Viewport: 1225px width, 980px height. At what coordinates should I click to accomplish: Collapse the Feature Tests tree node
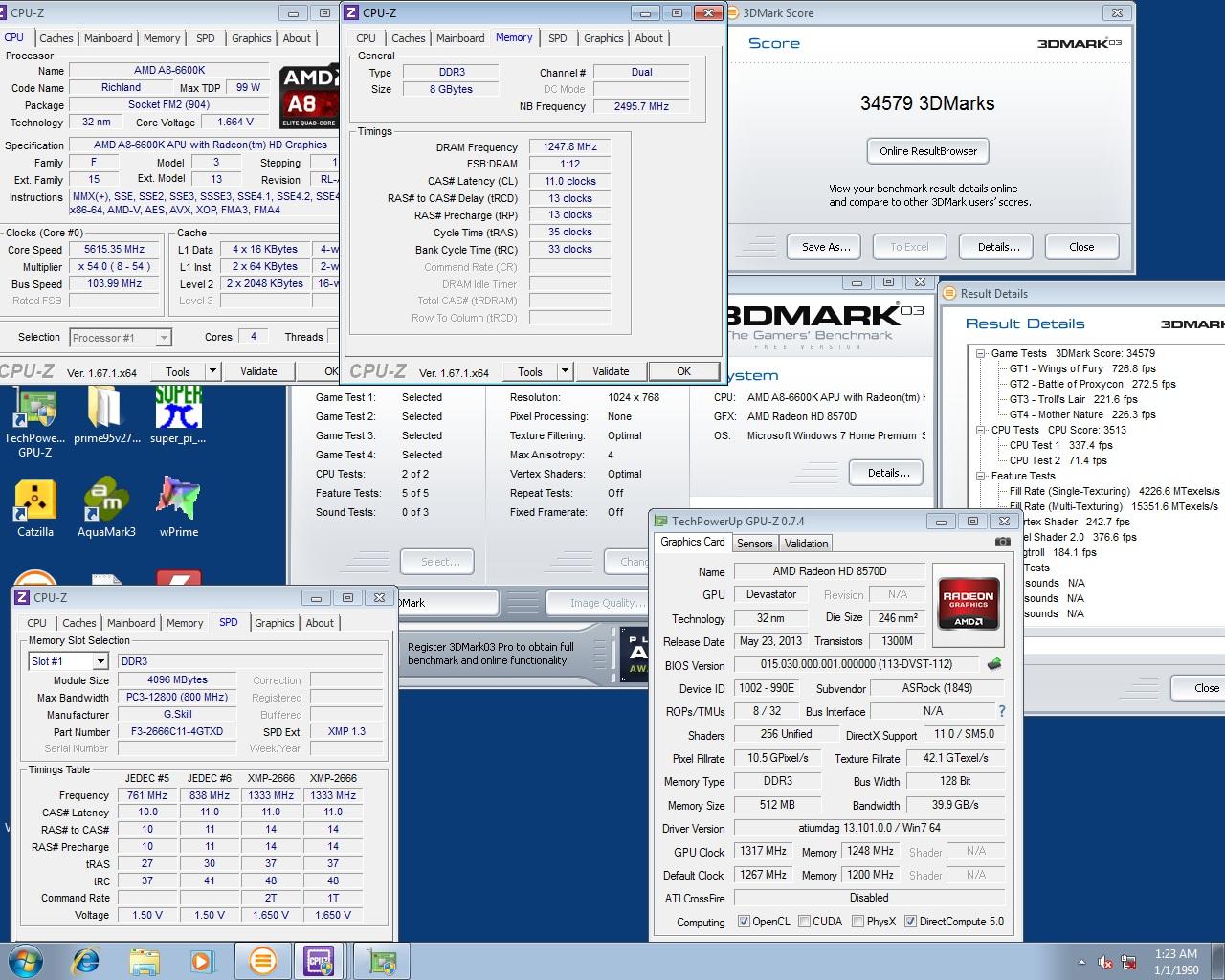tap(981, 476)
